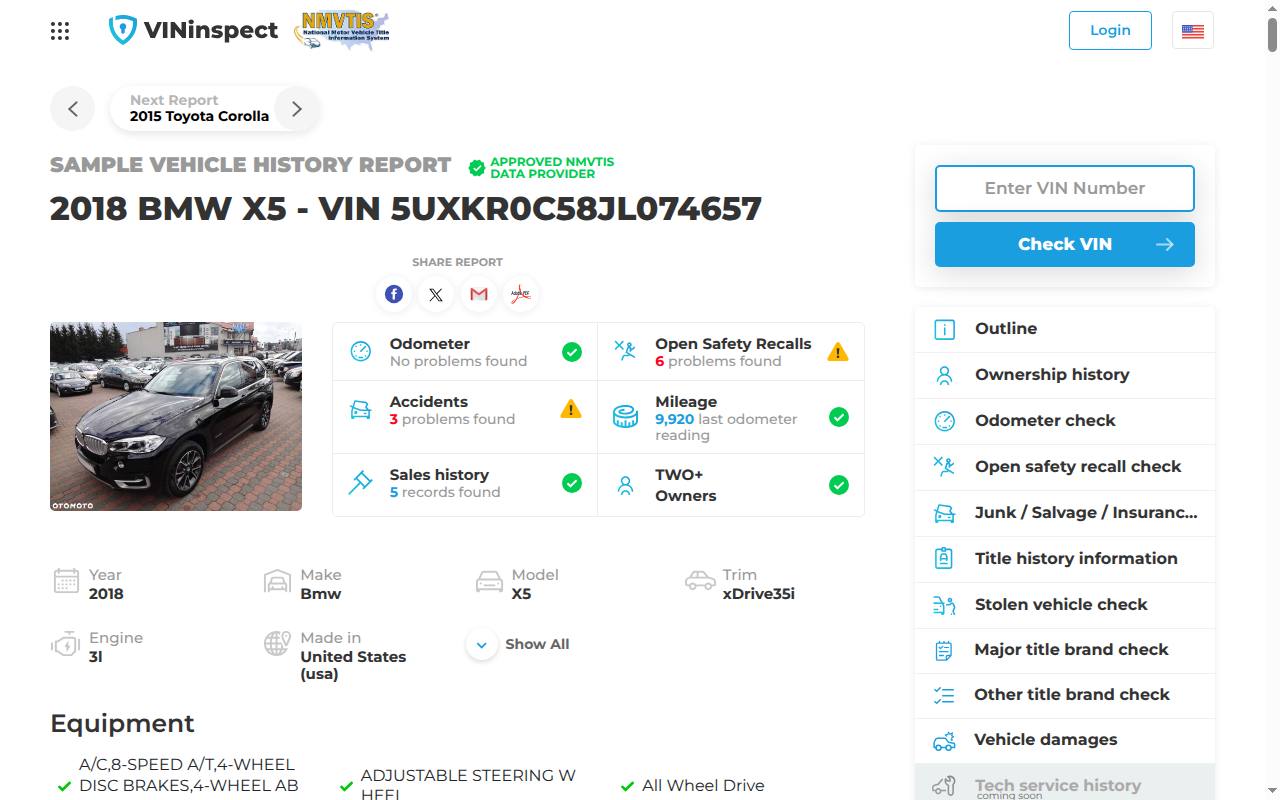Jump to Junk / Salvage / Insurance section
Viewport: 1280px width, 800px height.
click(x=1065, y=513)
